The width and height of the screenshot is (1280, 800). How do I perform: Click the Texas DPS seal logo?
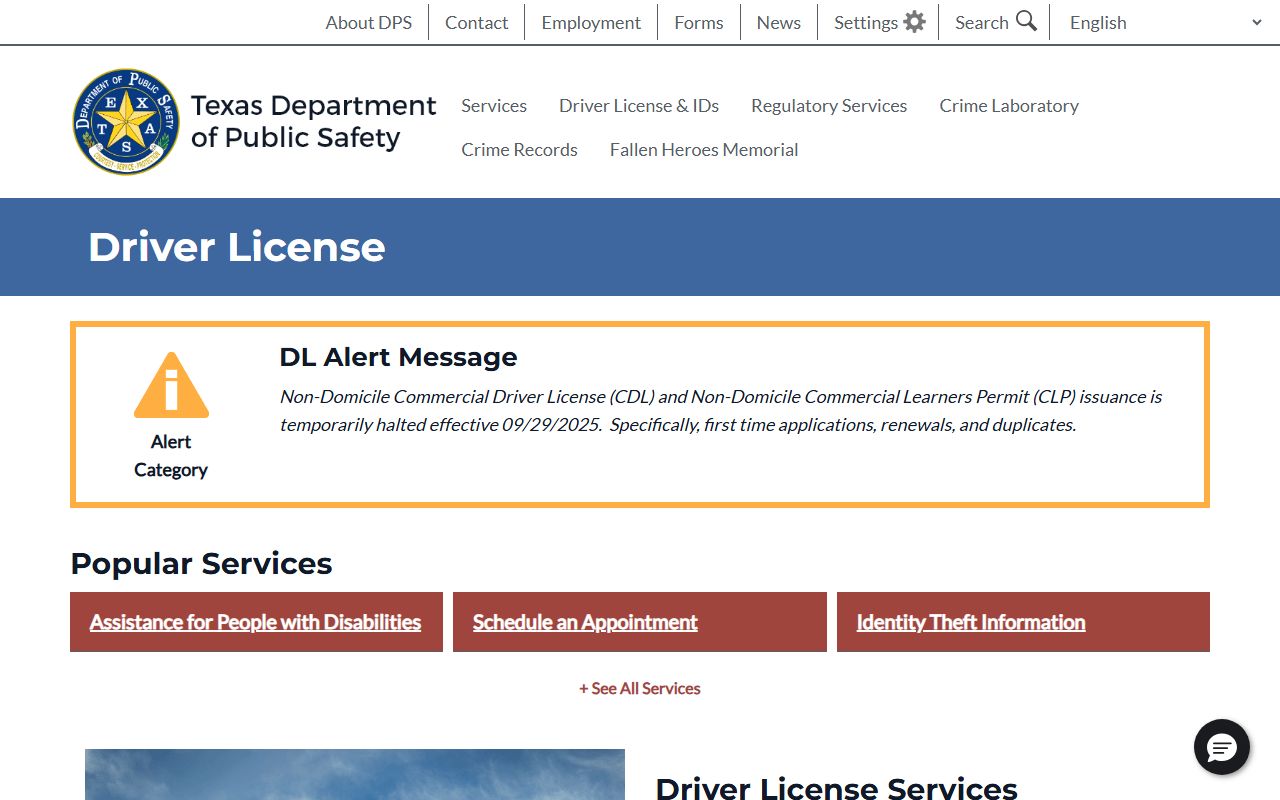[x=127, y=122]
